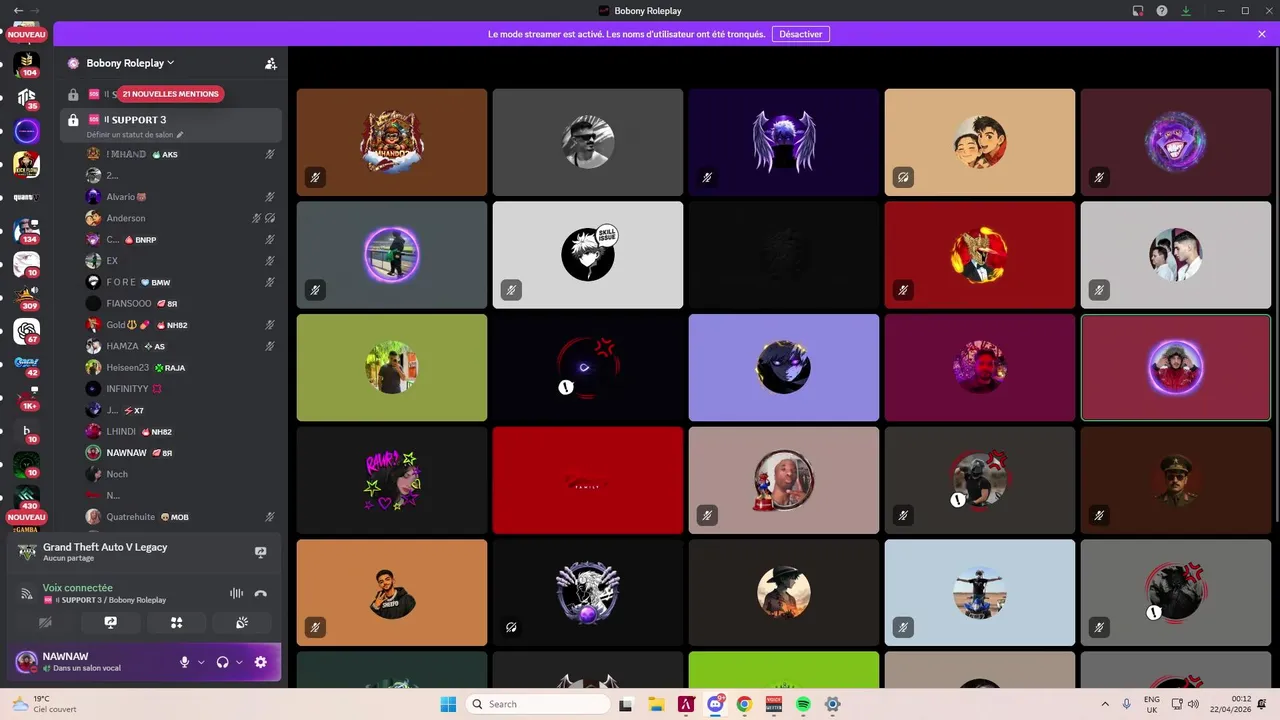Jump to 21 nouvelles mentions
Screen dimensions: 1280x720
tap(170, 94)
